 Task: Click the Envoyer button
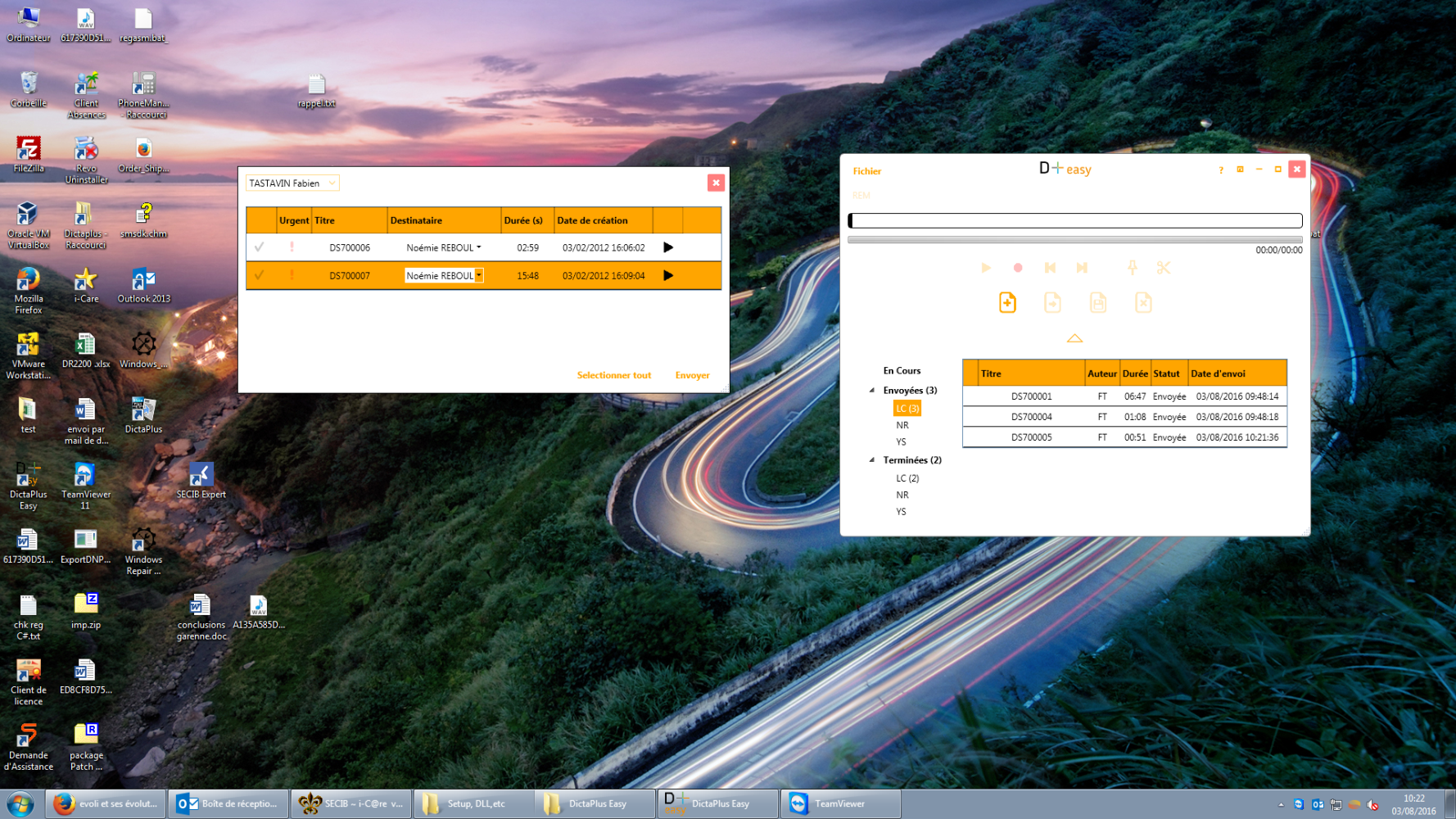click(x=692, y=375)
